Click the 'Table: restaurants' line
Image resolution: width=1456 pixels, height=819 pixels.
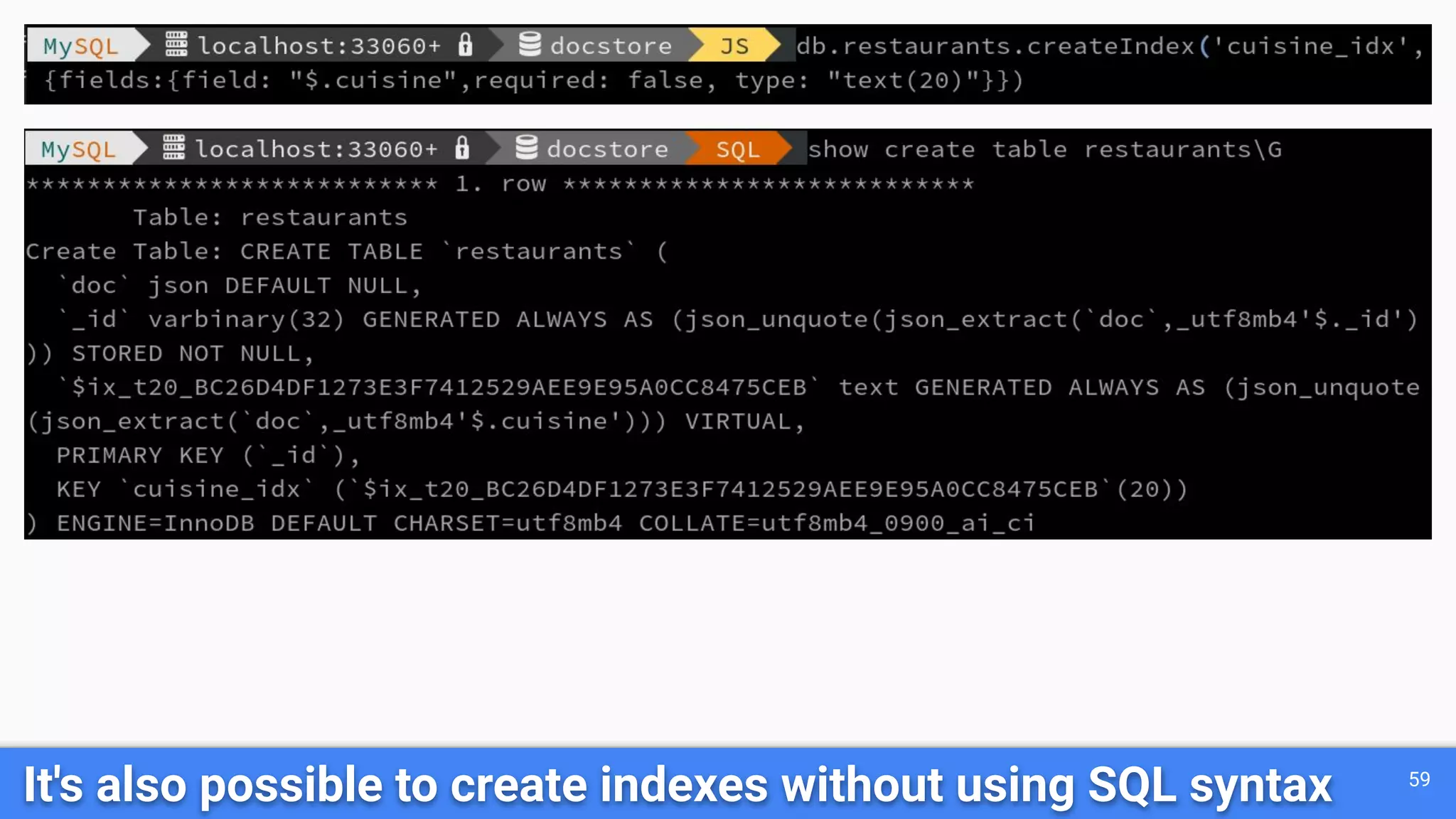[270, 218]
